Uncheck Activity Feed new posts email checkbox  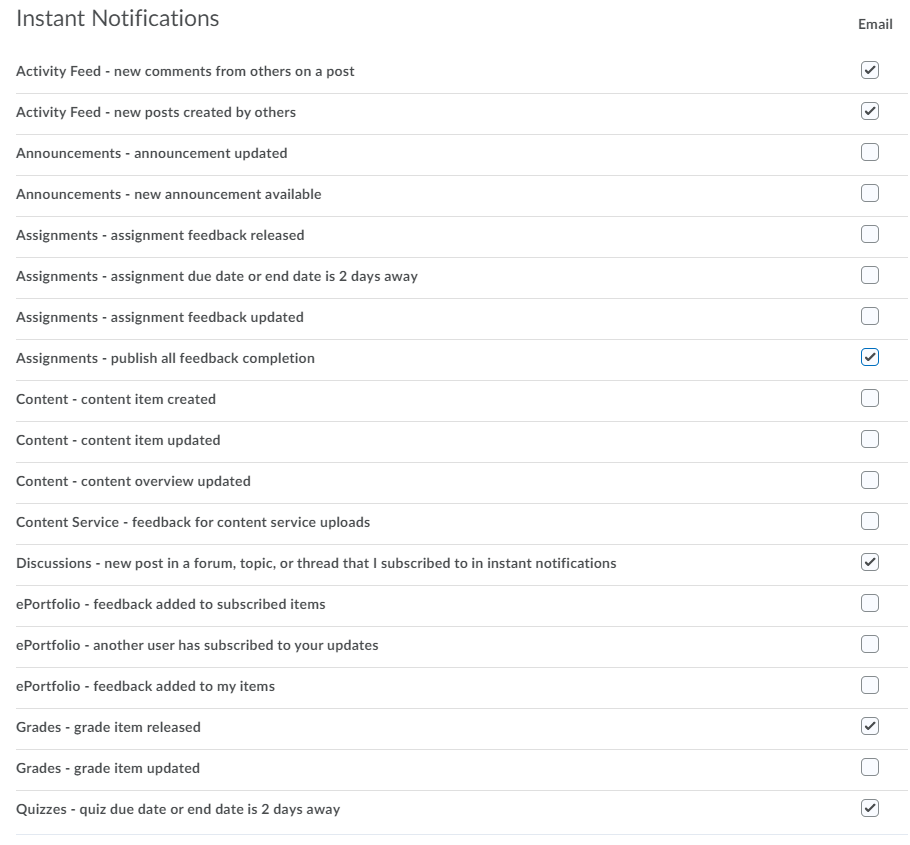click(x=870, y=112)
